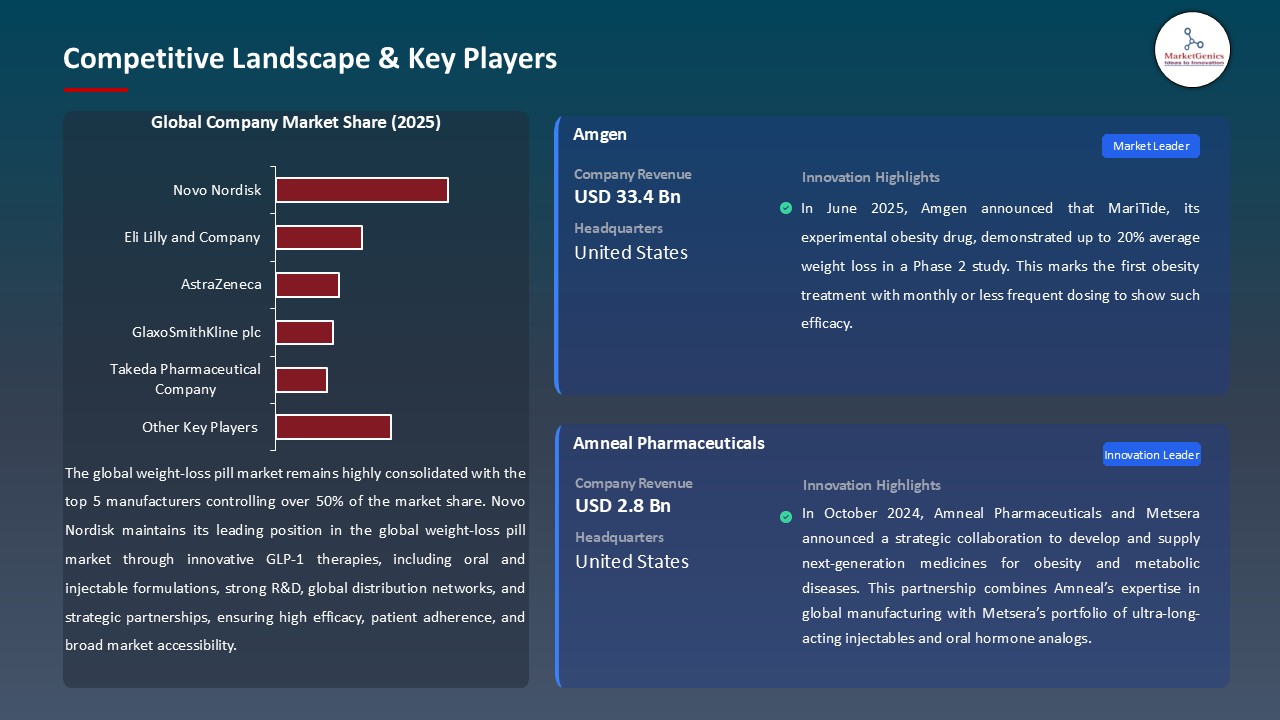
Task: Click the Takeda Pharmaceutical Company bar
Action: tap(302, 380)
